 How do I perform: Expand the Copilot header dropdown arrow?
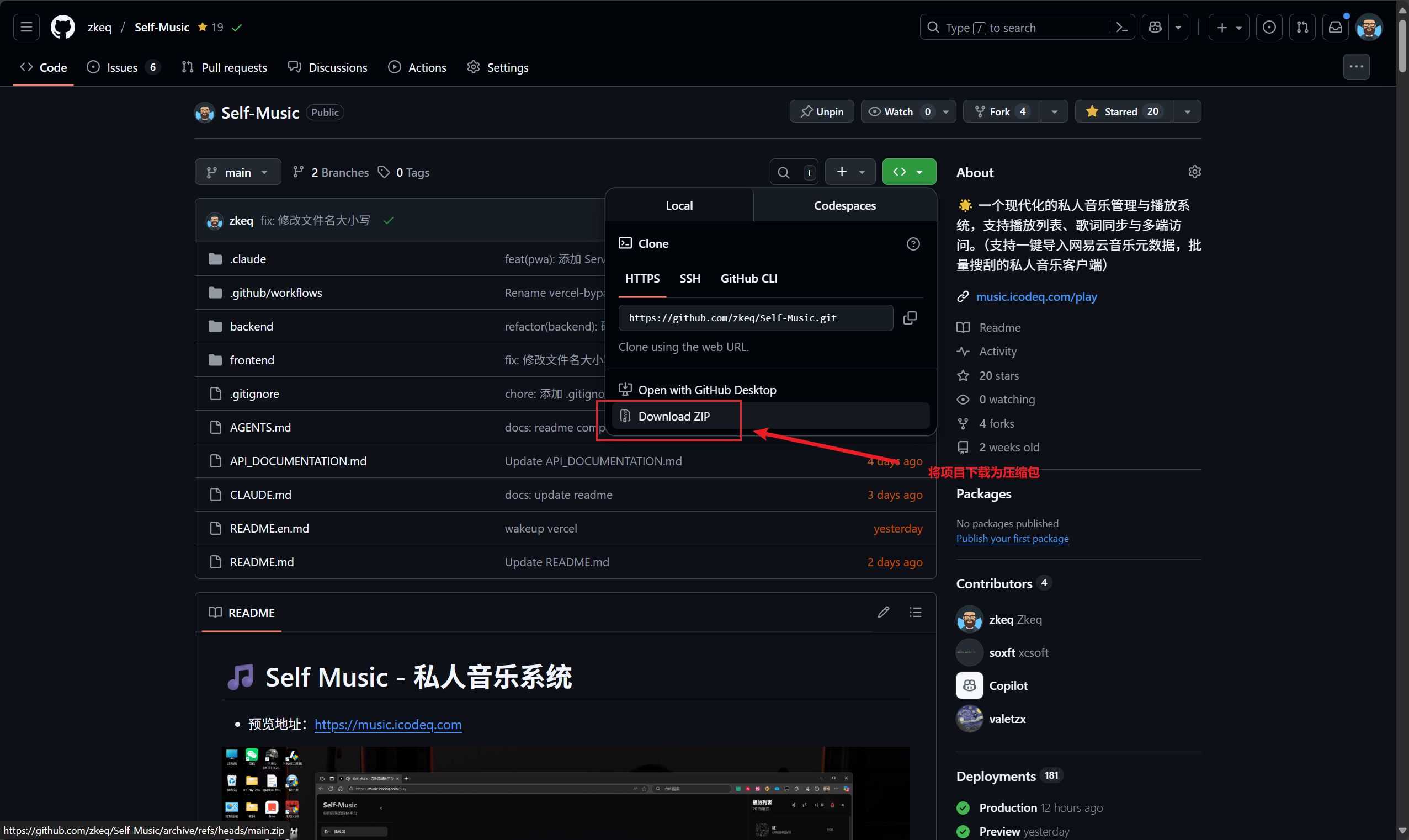coord(1178,27)
